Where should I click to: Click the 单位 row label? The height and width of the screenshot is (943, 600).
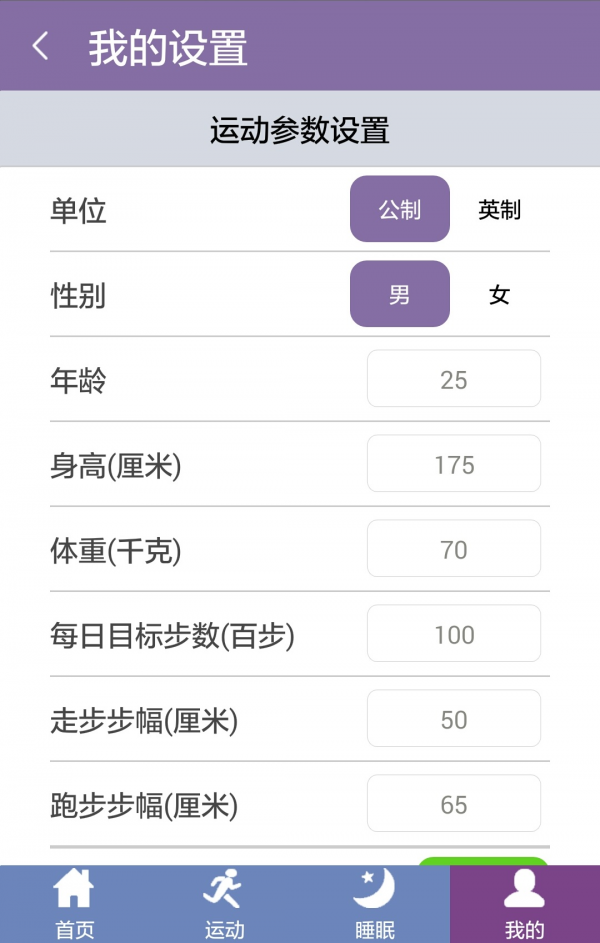(78, 210)
